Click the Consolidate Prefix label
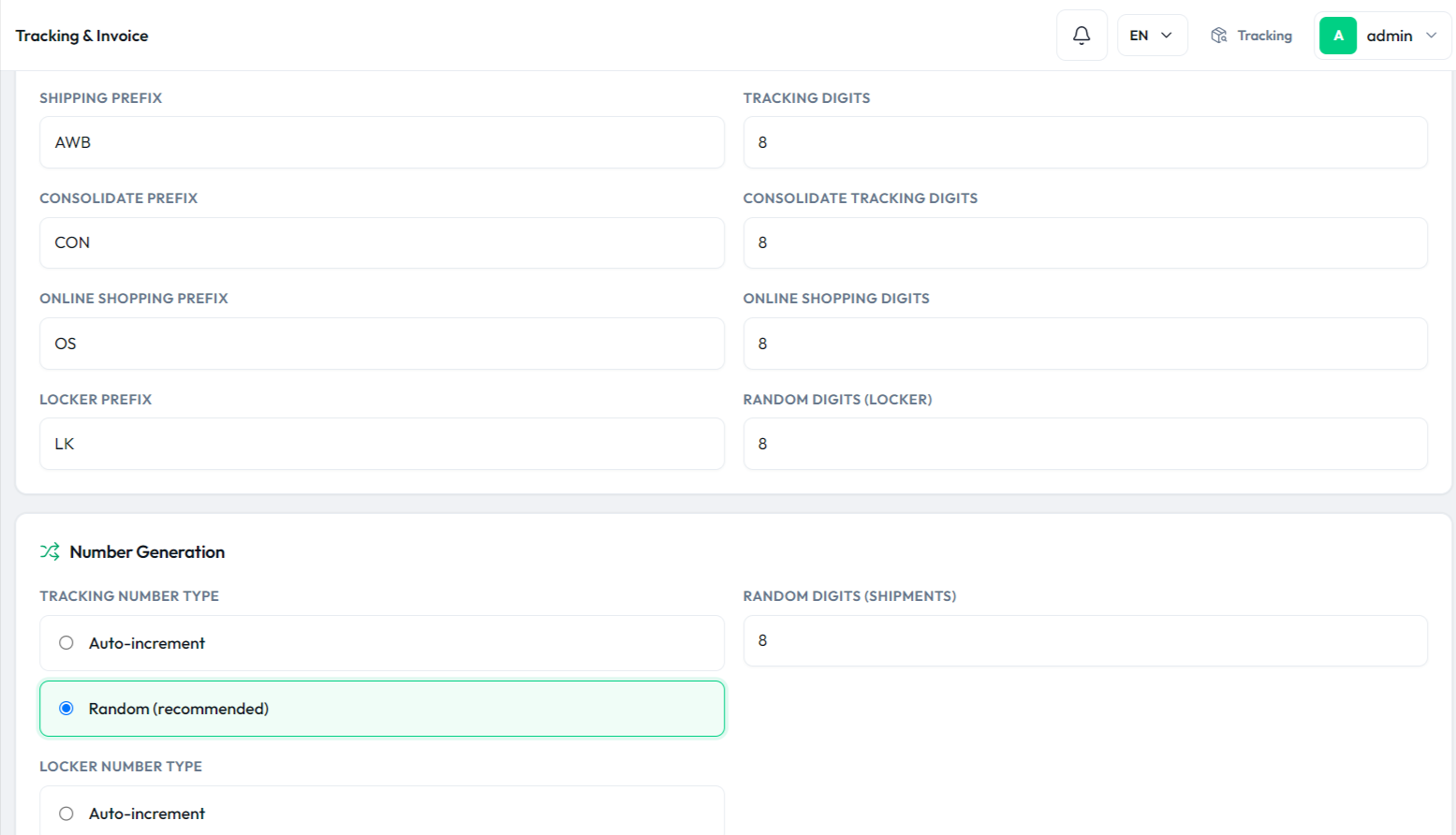This screenshot has height=835, width=1456. click(x=119, y=198)
